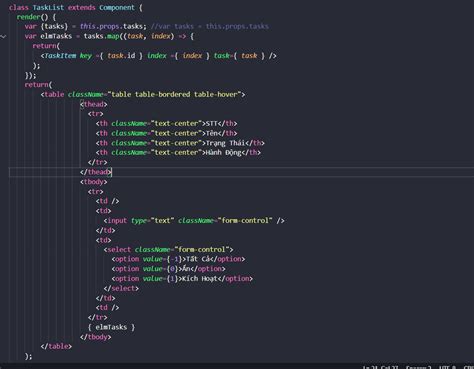Click the closing '</select>' tag

[121, 288]
